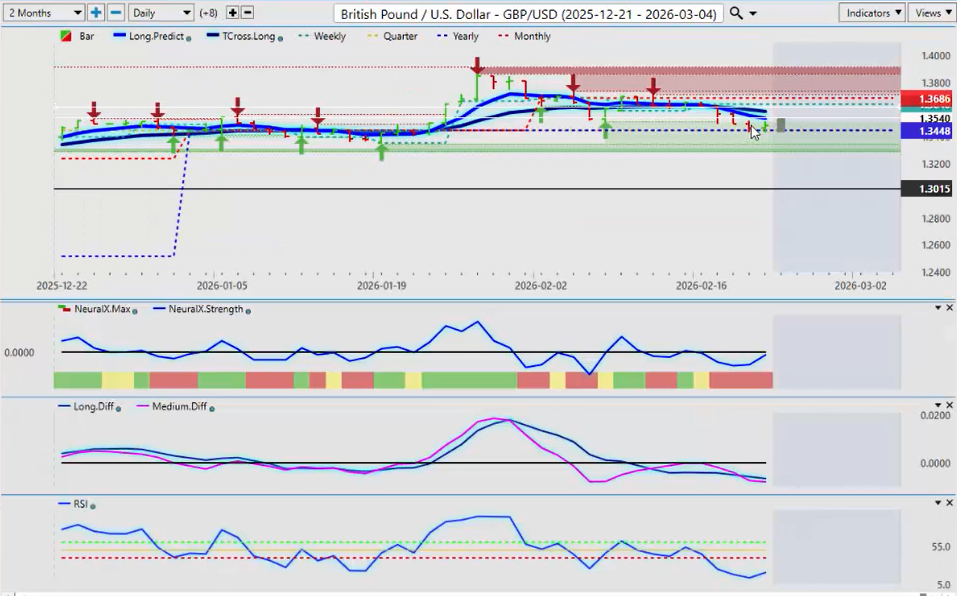Toggle the TCross.Long line in the legend
This screenshot has width=957, height=596.
243,36
